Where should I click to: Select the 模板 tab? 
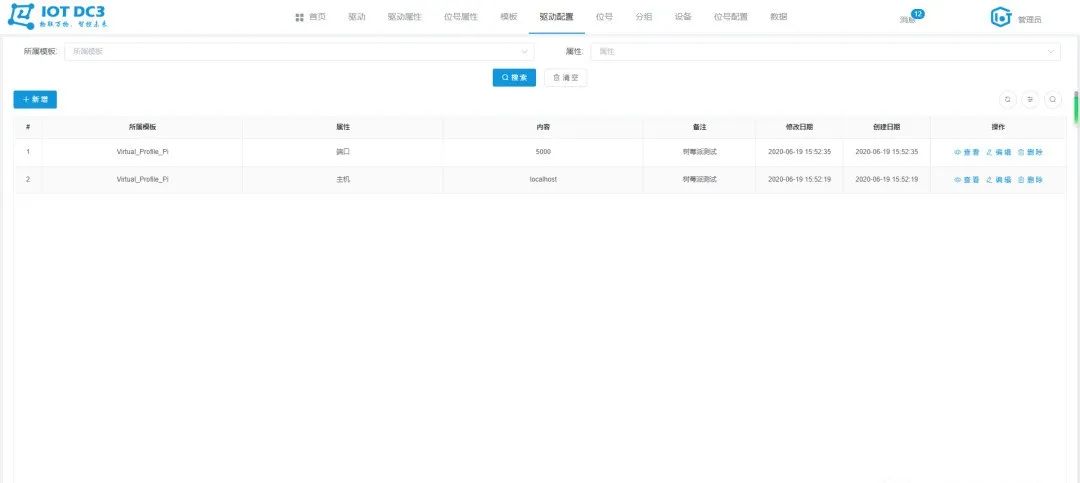point(508,17)
